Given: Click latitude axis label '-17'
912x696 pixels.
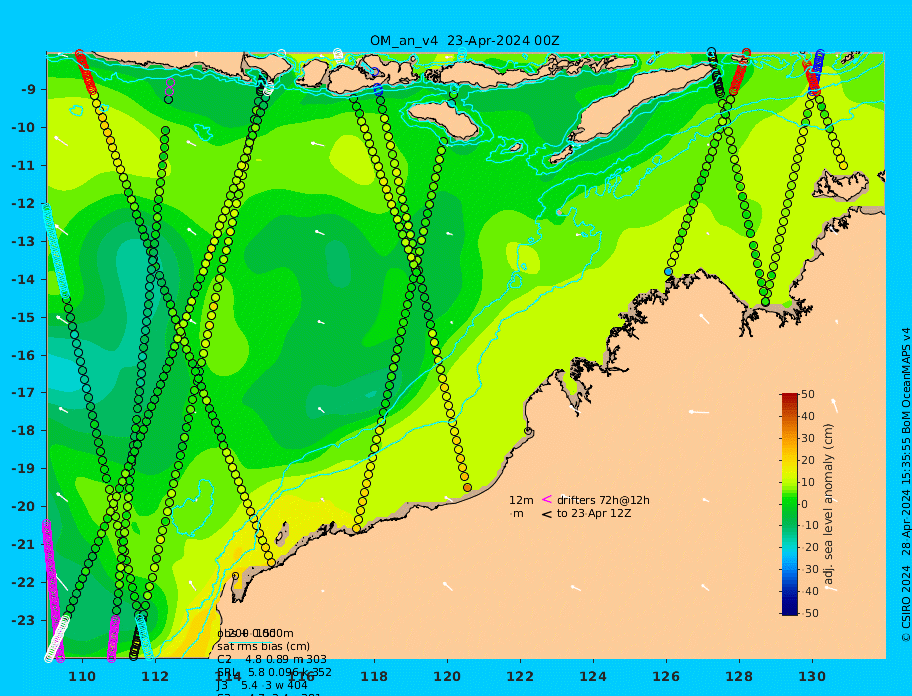Looking at the screenshot, I should click(x=23, y=393).
